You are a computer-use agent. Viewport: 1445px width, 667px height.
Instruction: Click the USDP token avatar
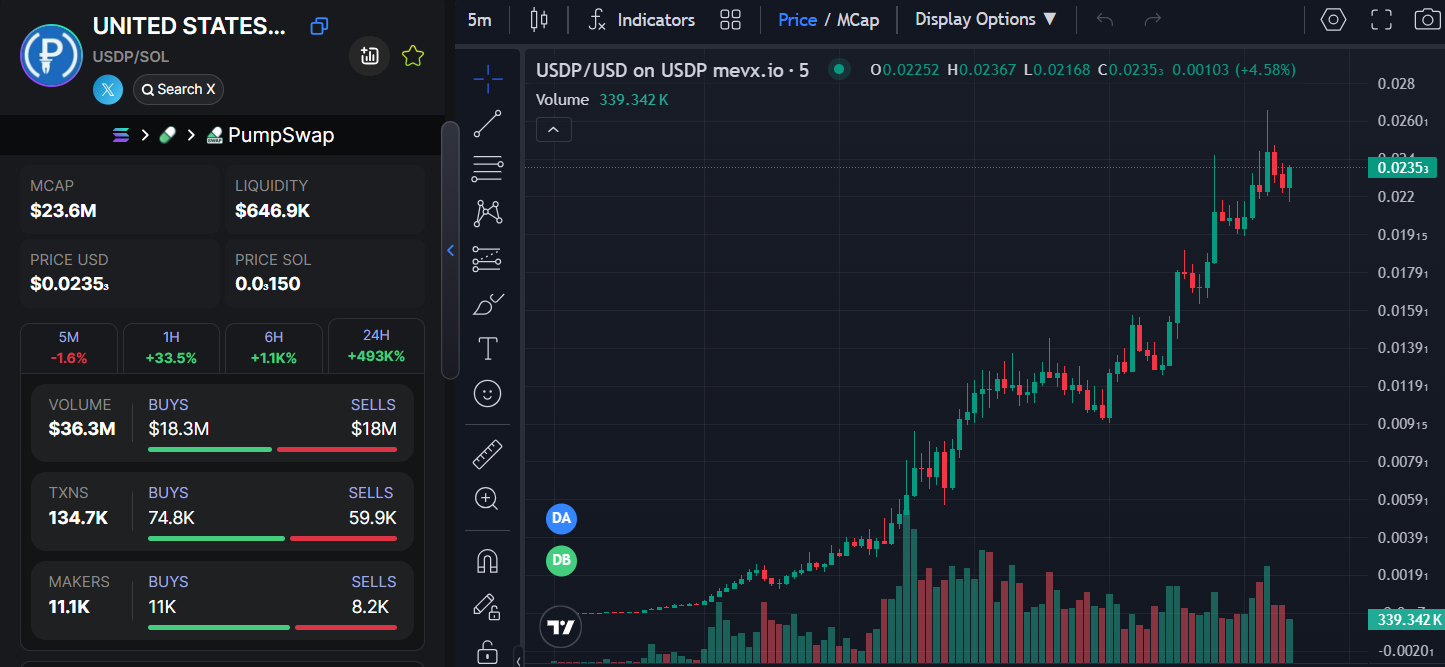(x=51, y=55)
